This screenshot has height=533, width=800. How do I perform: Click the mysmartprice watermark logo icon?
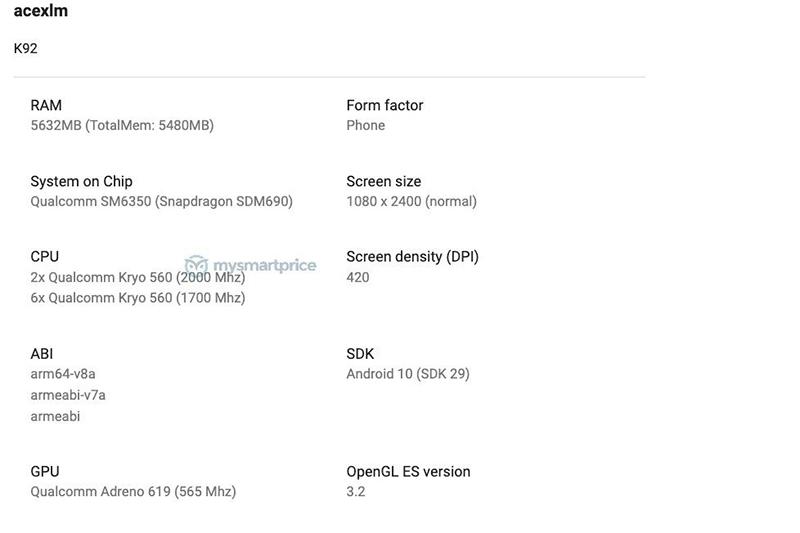point(196,265)
